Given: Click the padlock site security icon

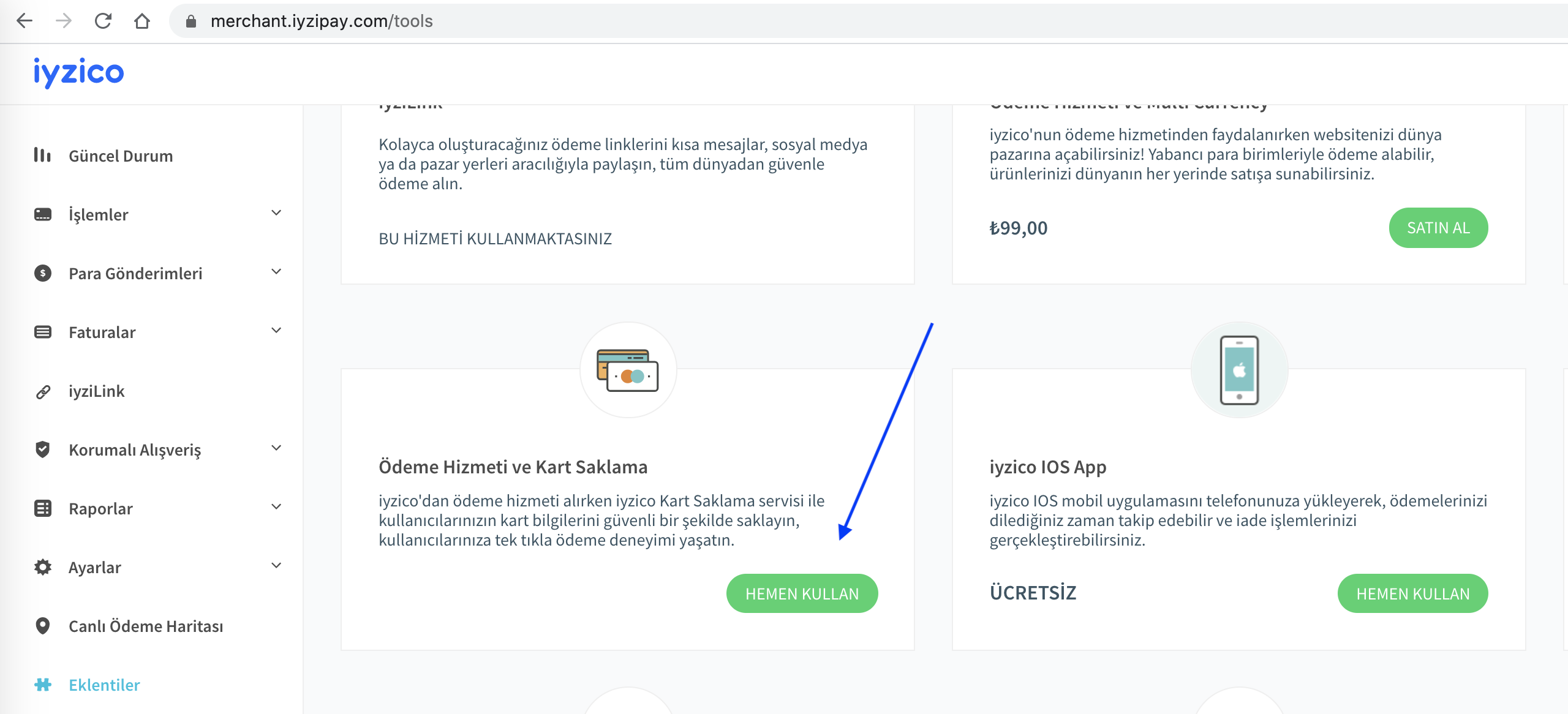Looking at the screenshot, I should (x=191, y=21).
